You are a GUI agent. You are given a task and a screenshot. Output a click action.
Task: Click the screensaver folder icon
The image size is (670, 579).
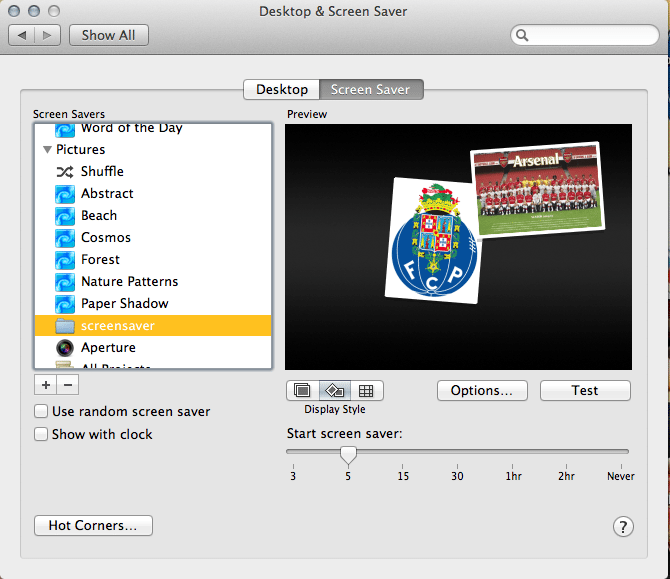coord(65,326)
